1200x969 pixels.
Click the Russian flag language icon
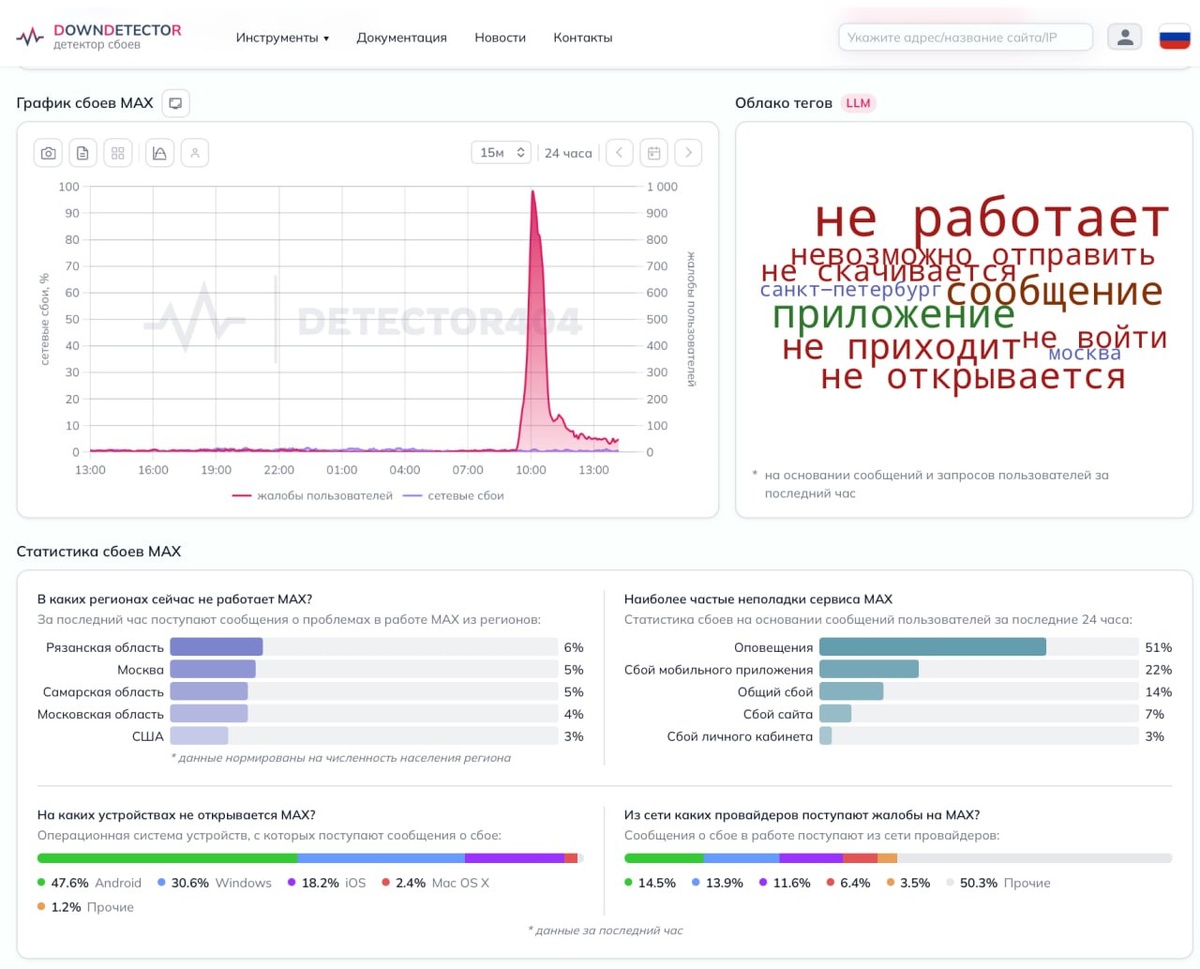tap(1174, 37)
